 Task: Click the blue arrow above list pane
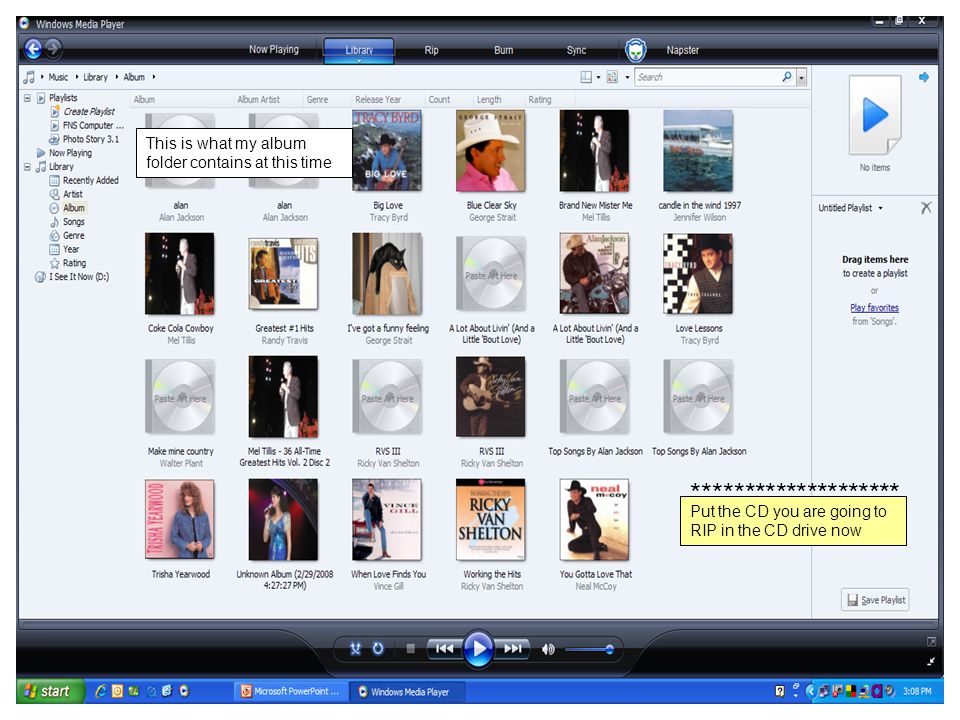coord(924,77)
